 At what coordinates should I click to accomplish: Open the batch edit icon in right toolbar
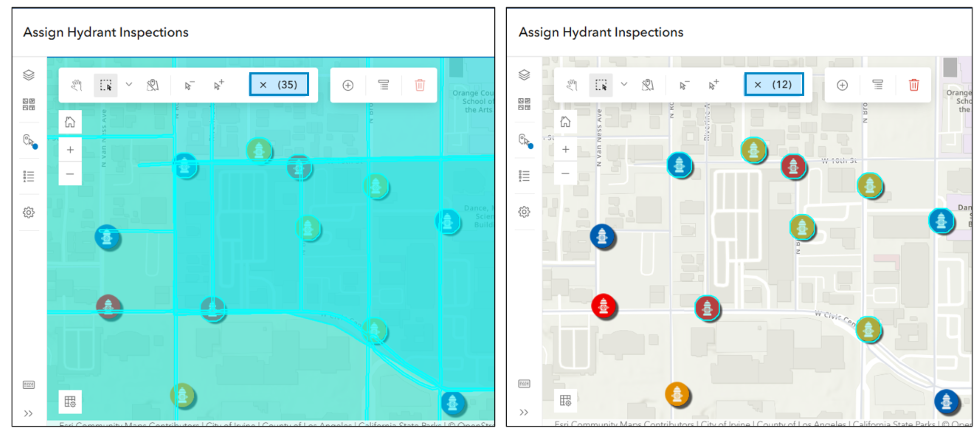(877, 85)
